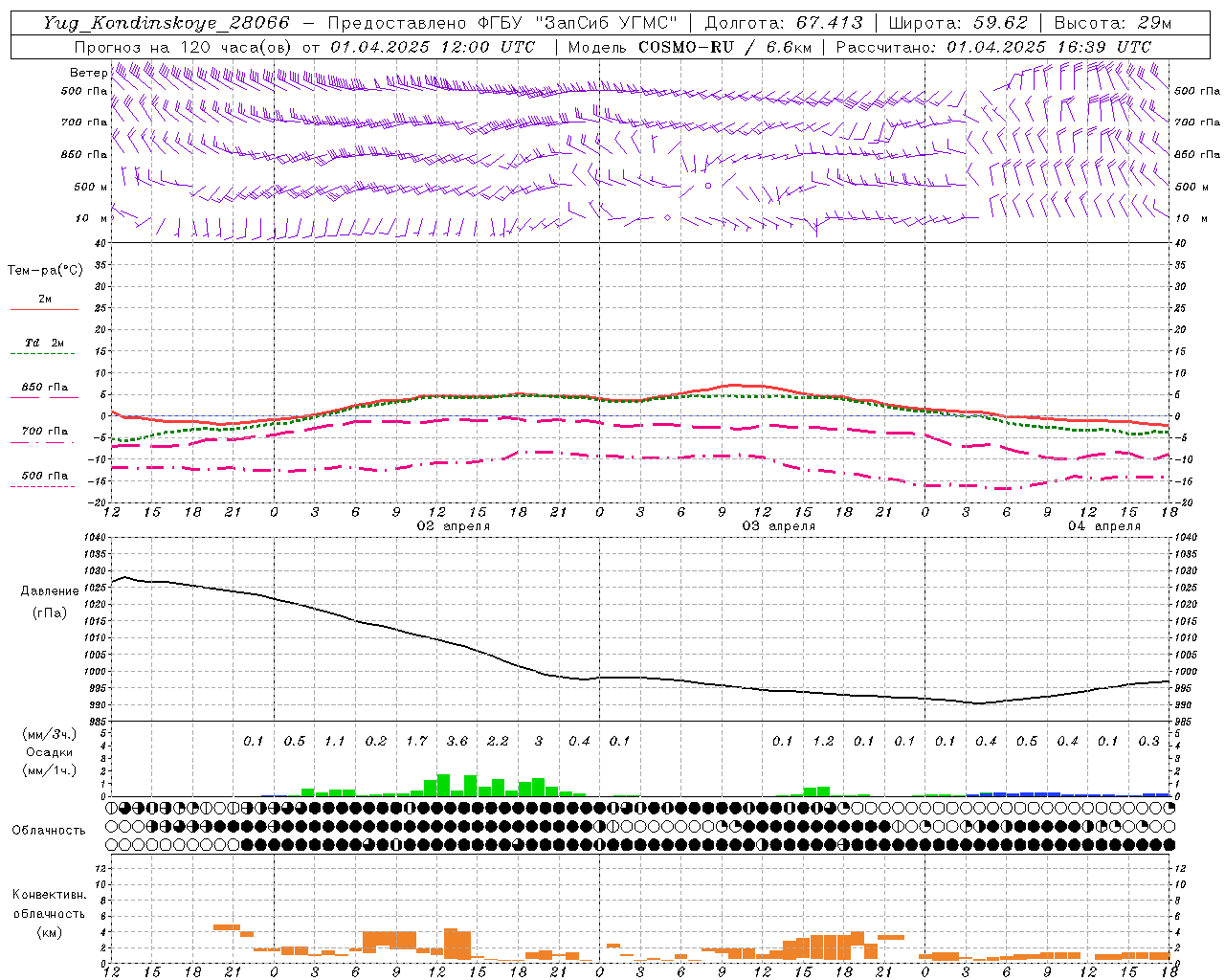Screen dimensions: 1225x980
Task: Click the 1.1 precipitation total value
Action: click(x=335, y=741)
